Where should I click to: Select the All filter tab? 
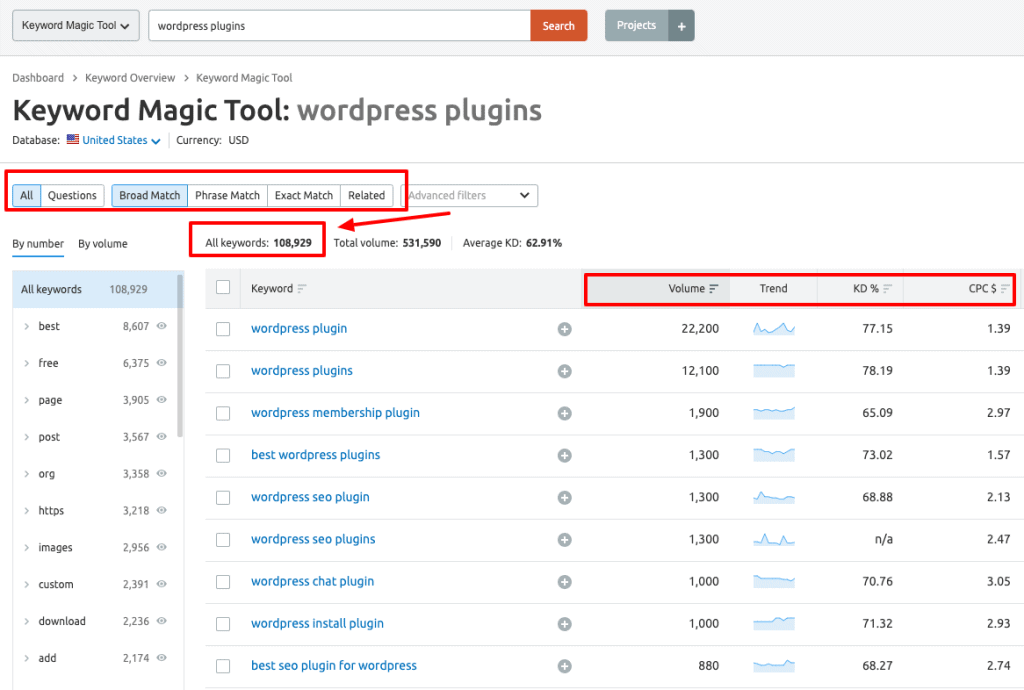26,195
